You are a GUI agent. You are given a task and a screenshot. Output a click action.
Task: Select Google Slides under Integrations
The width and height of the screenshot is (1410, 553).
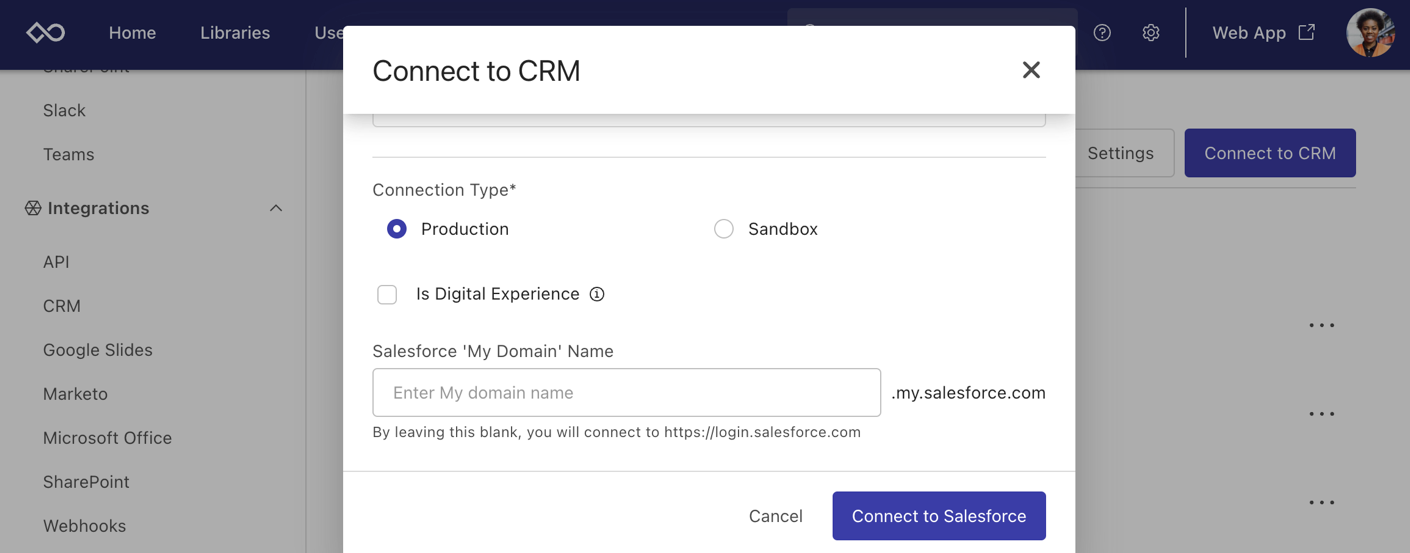[98, 350]
